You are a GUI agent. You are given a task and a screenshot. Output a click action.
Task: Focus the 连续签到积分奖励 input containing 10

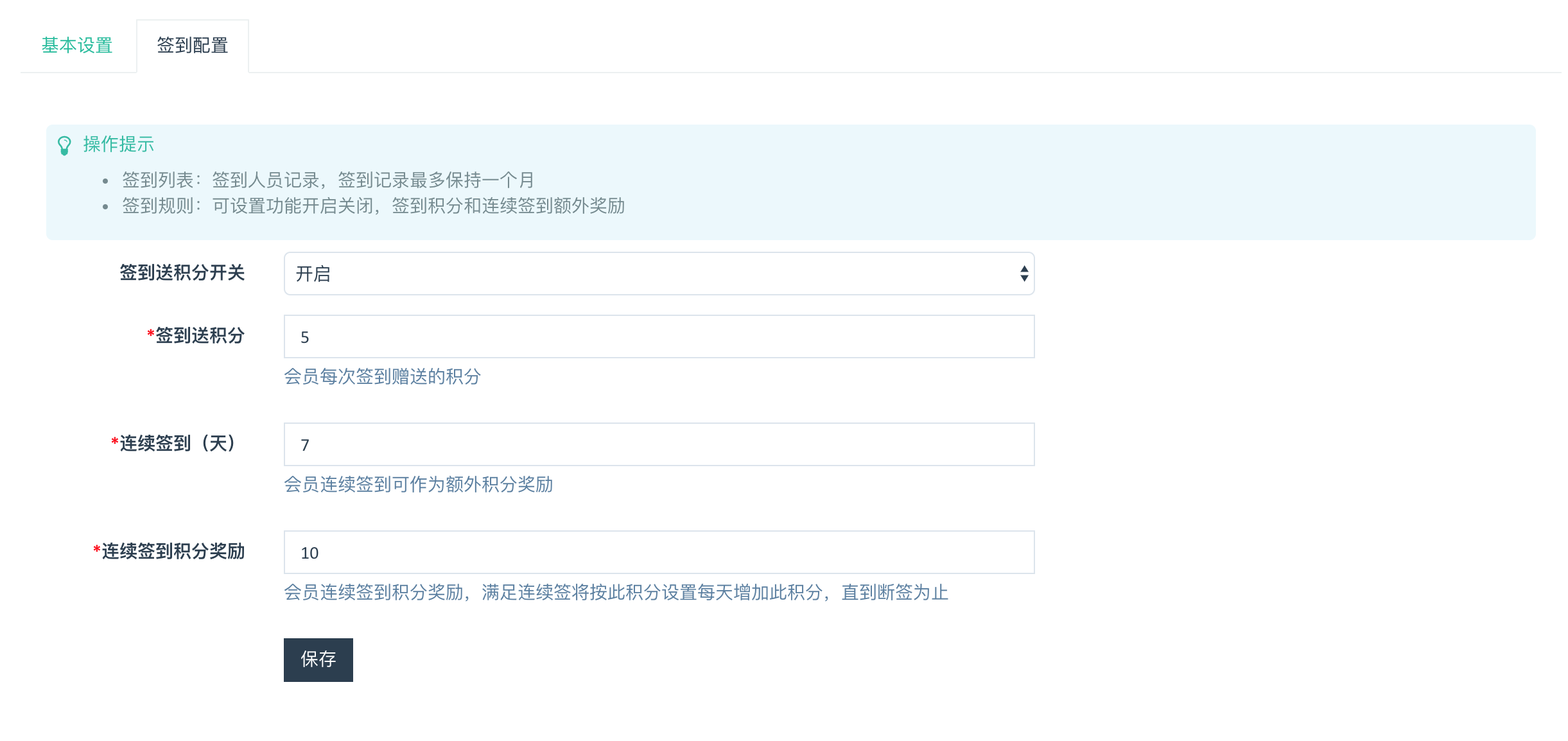[659, 552]
